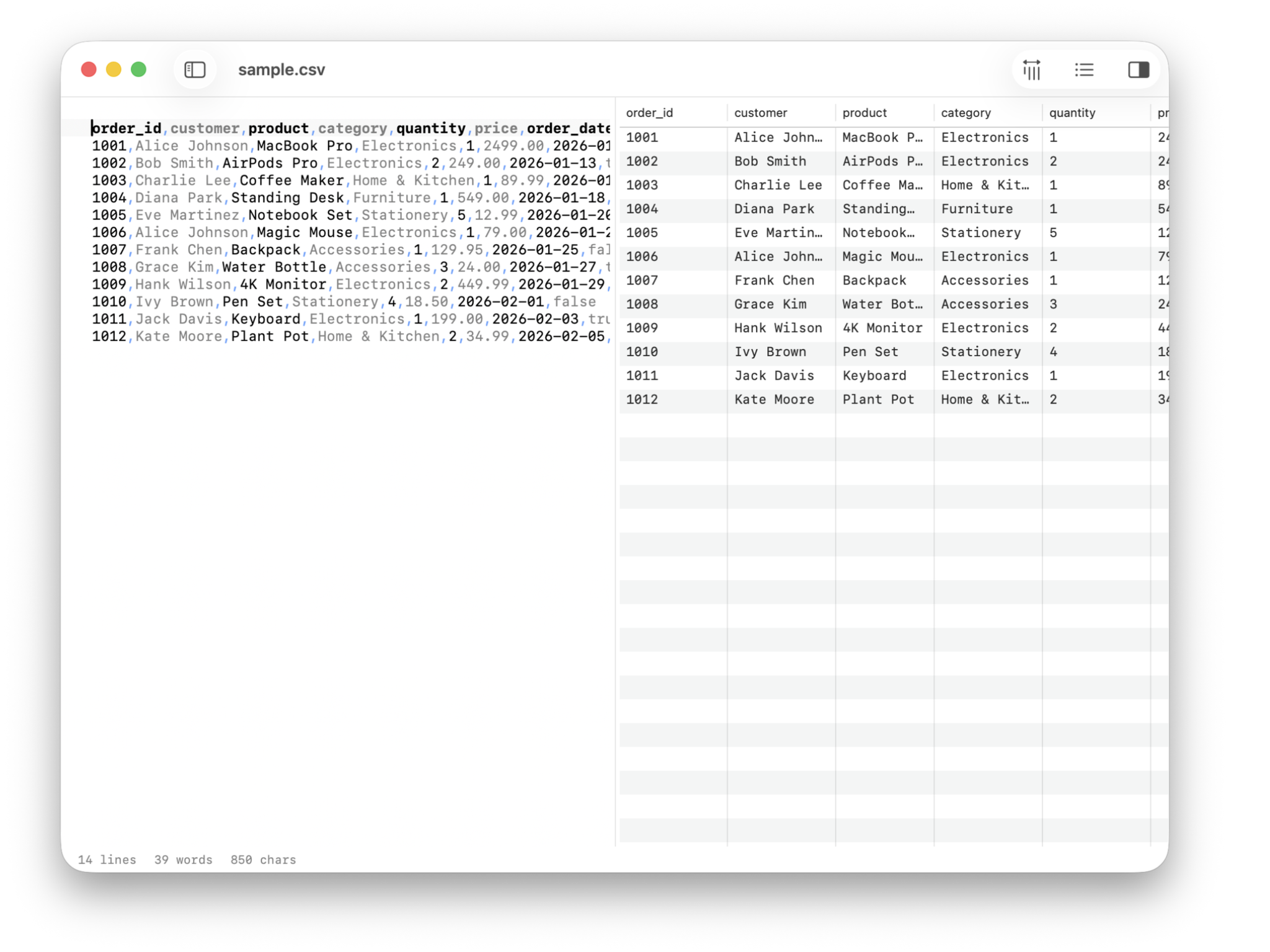Viewport: 1270px width, 952px height.
Task: Select the column width adjustment toolbar icon
Action: tap(1031, 70)
